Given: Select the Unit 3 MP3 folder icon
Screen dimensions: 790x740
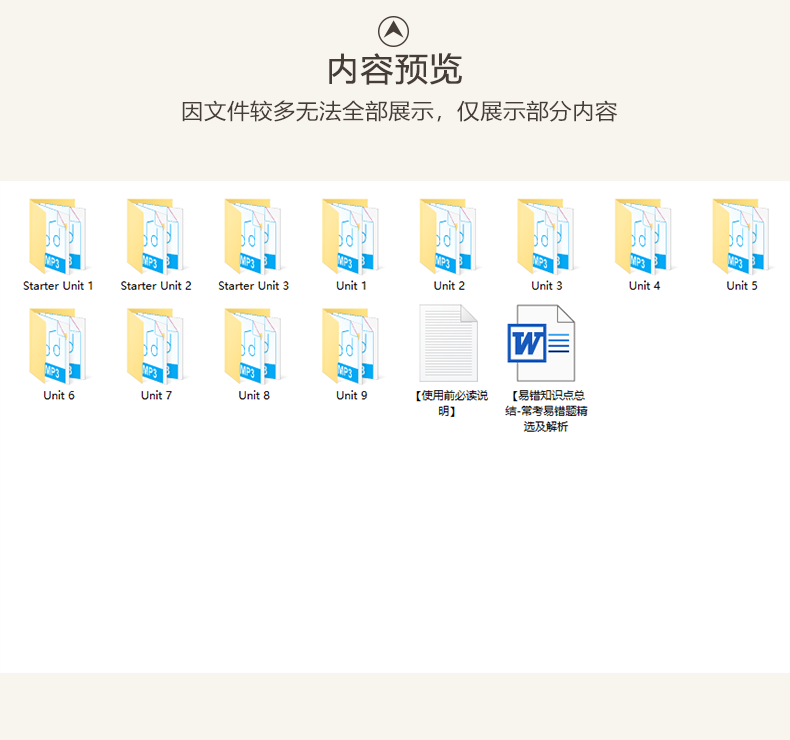Looking at the screenshot, I should (x=547, y=236).
